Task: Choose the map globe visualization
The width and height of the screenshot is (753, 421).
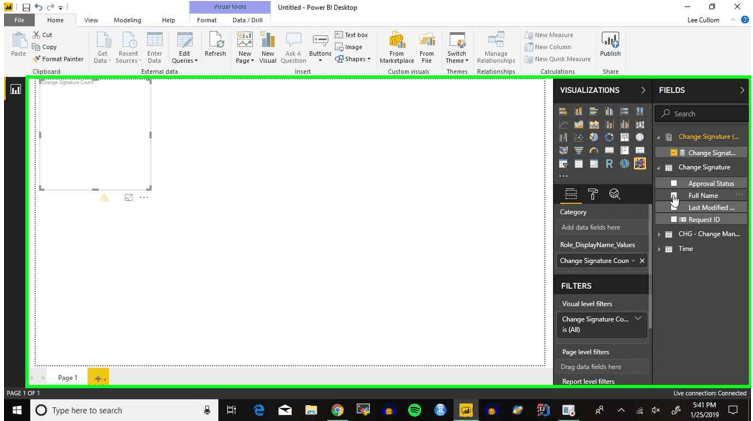Action: pos(640,137)
